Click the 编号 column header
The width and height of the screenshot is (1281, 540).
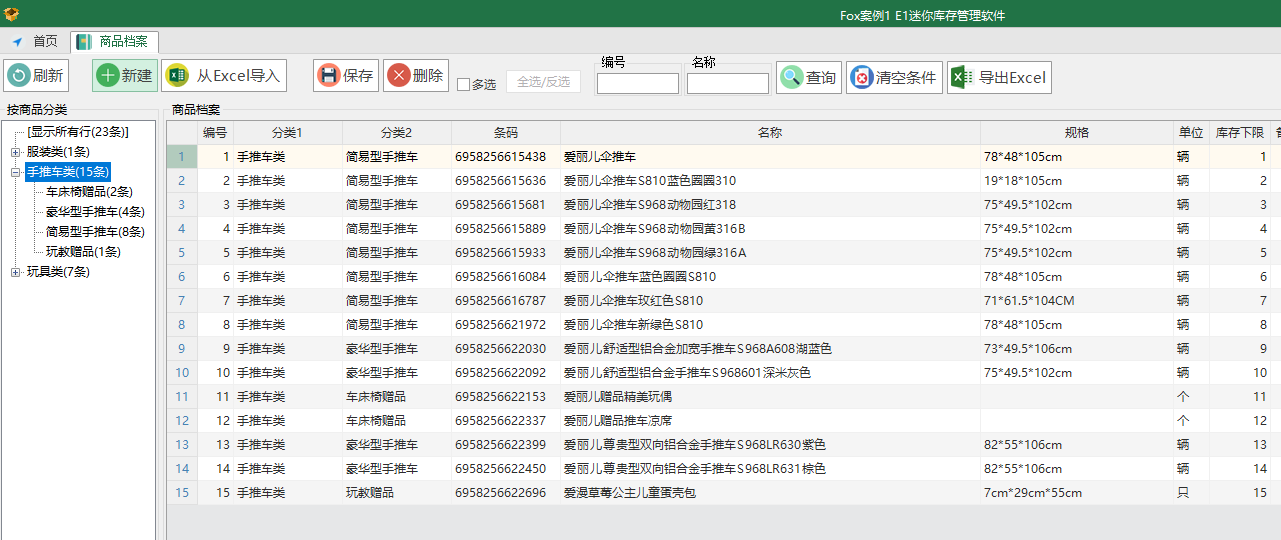coord(215,133)
